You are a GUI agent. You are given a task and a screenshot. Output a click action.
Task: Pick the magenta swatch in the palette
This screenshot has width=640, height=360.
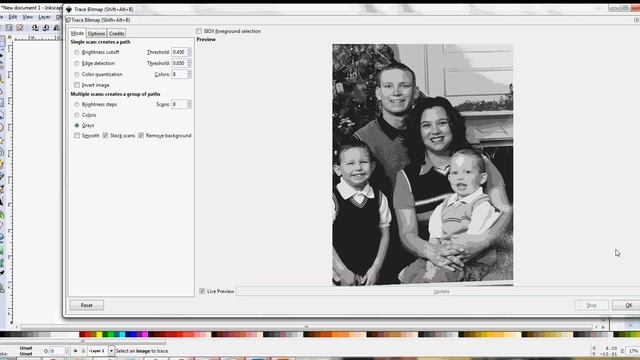click(145, 335)
